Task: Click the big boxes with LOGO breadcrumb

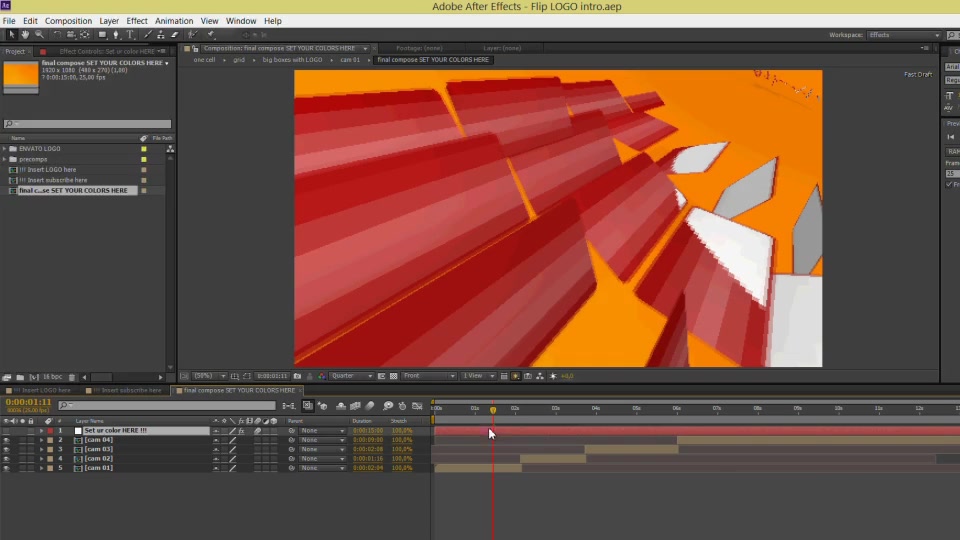Action: tap(292, 60)
